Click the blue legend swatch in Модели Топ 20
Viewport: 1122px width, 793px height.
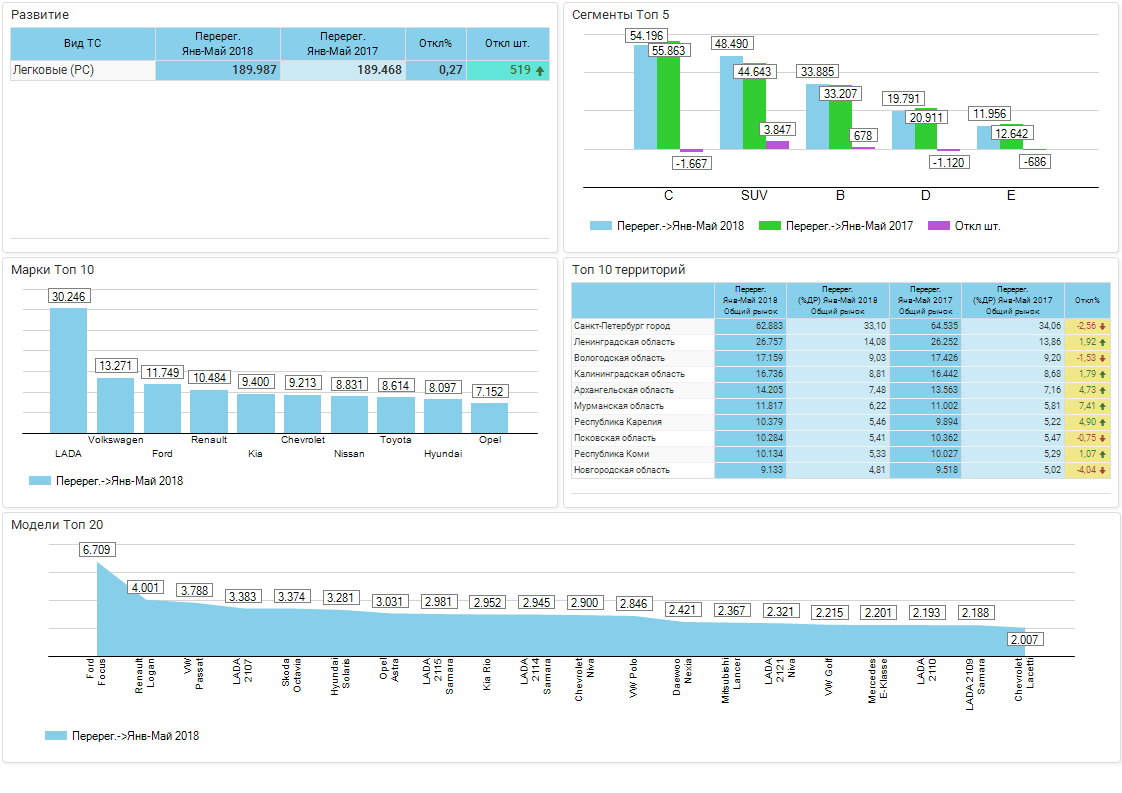tap(56, 736)
